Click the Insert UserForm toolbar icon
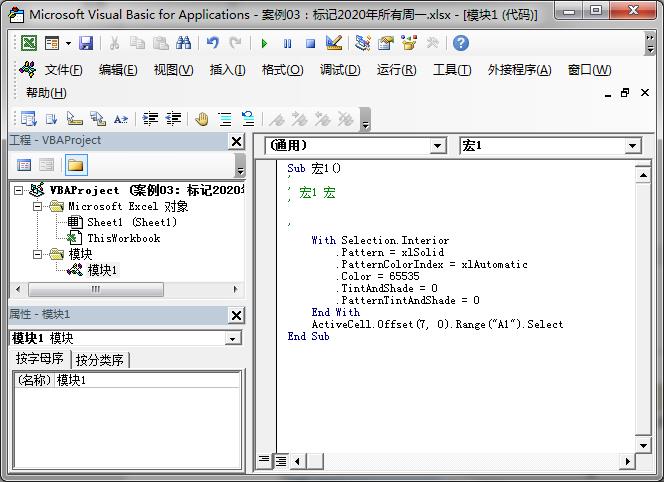 click(52, 43)
